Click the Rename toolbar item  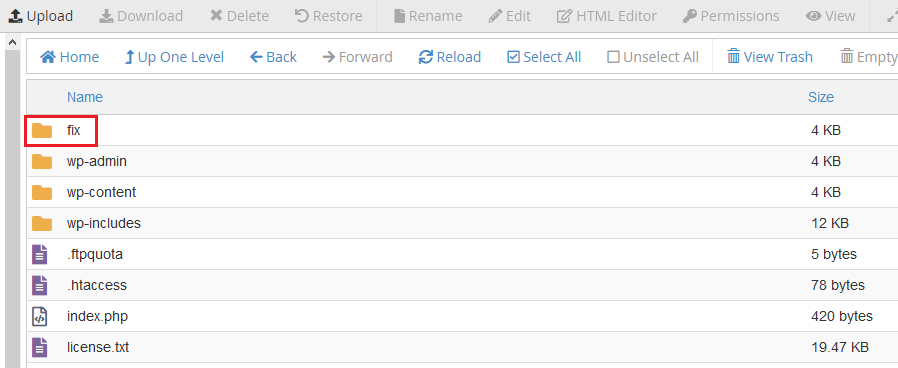pos(430,16)
